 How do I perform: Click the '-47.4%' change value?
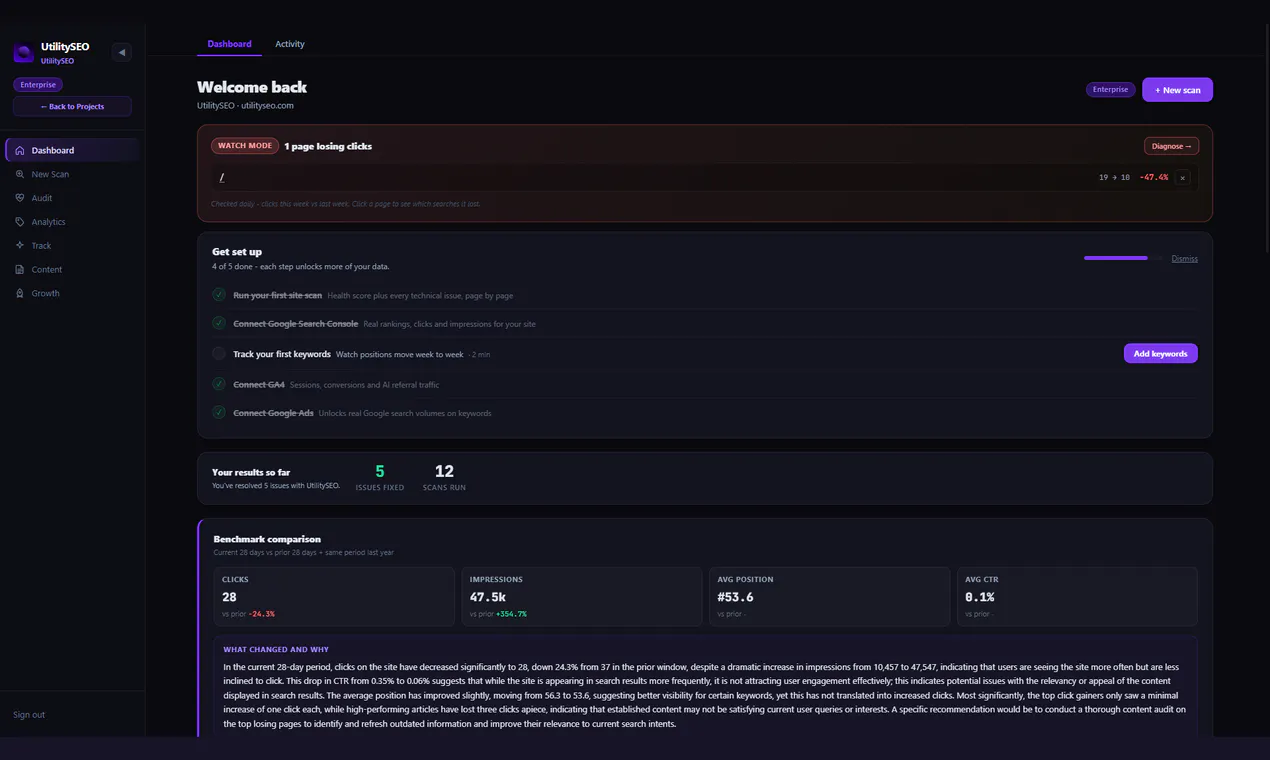pyautogui.click(x=1153, y=178)
